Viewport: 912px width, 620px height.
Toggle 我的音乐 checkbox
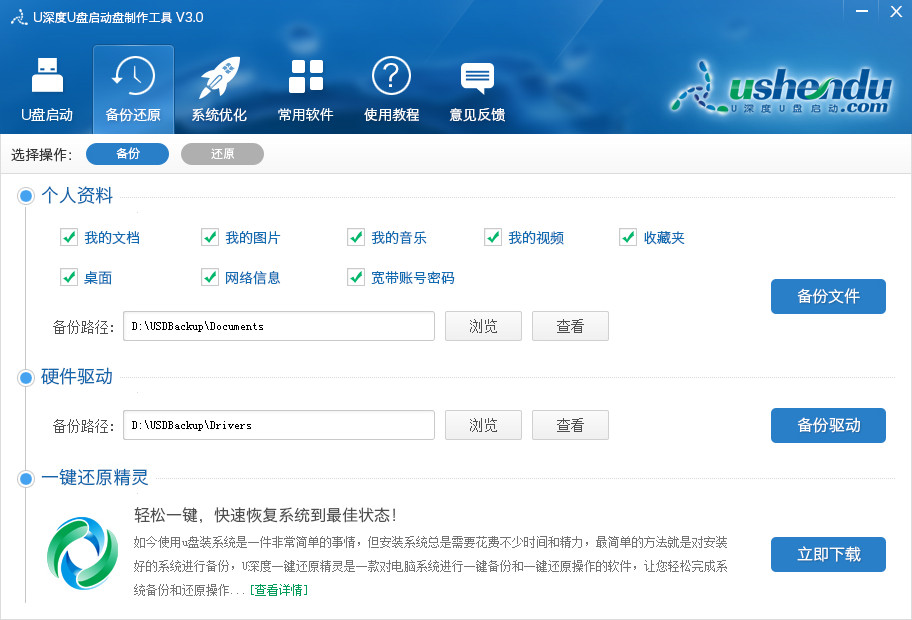pos(355,237)
